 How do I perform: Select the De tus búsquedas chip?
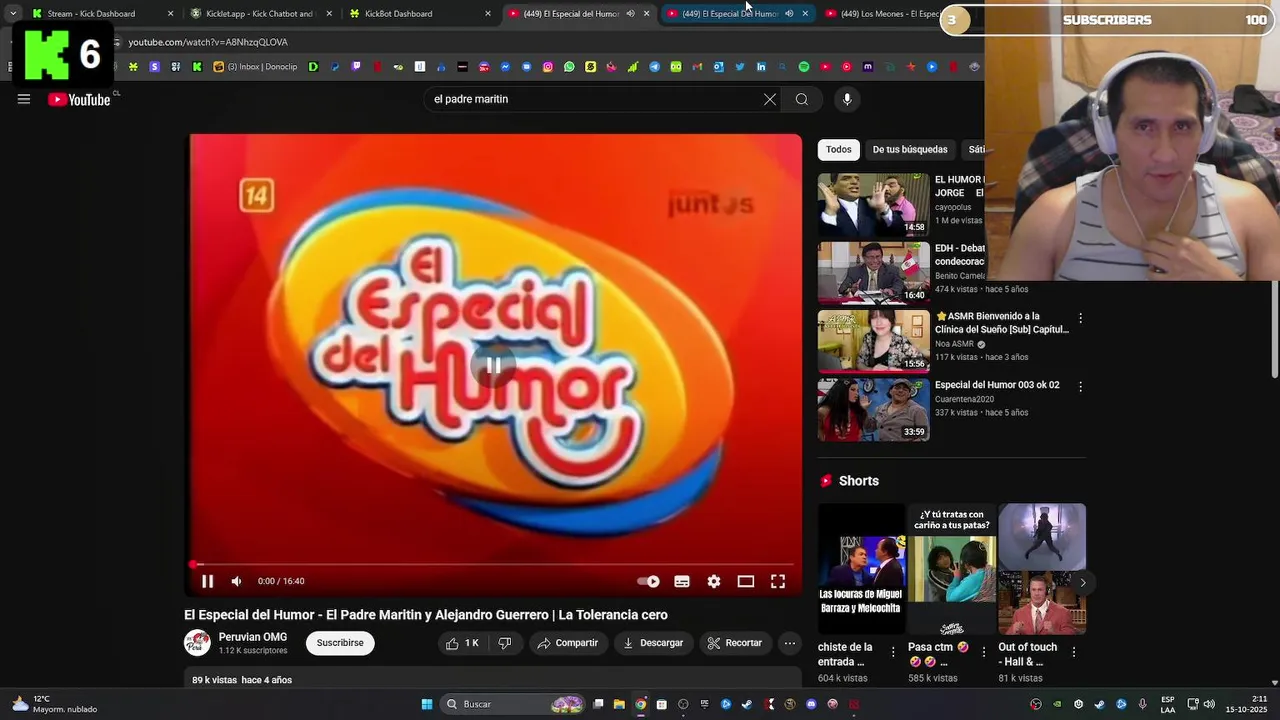[x=910, y=149]
